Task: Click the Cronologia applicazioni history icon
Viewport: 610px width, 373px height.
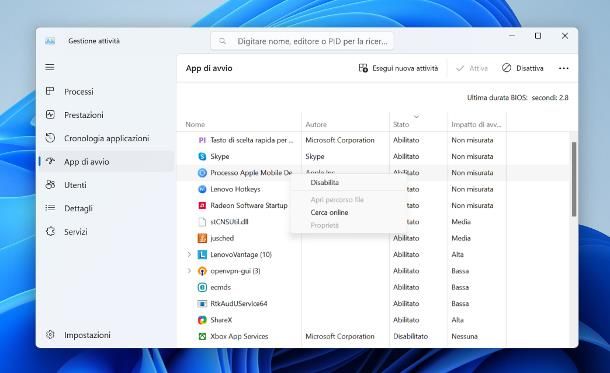Action: [x=50, y=138]
